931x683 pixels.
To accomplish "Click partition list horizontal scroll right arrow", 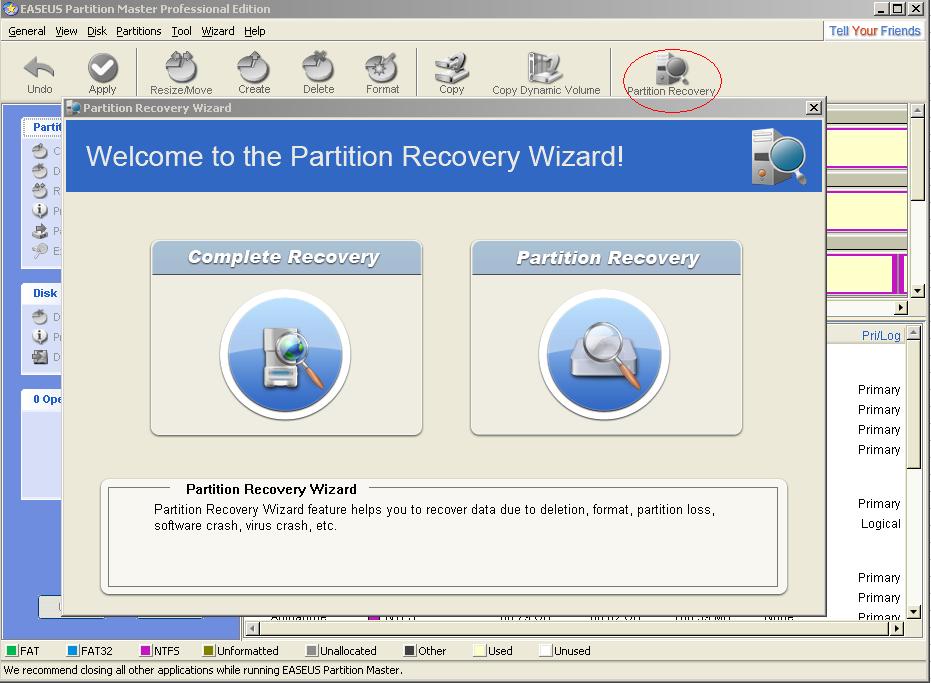I will coord(897,628).
